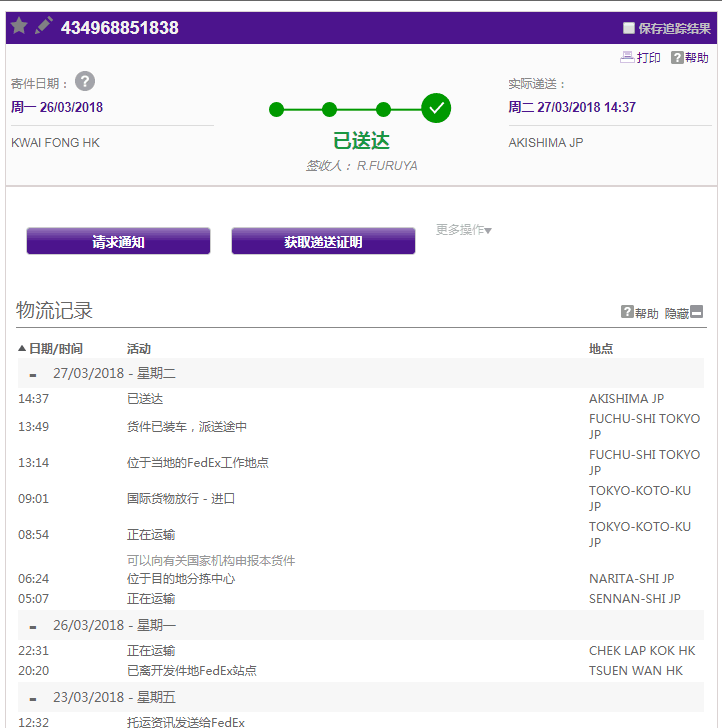Click the 国际货物放行 - 进口 entry

tap(181, 499)
